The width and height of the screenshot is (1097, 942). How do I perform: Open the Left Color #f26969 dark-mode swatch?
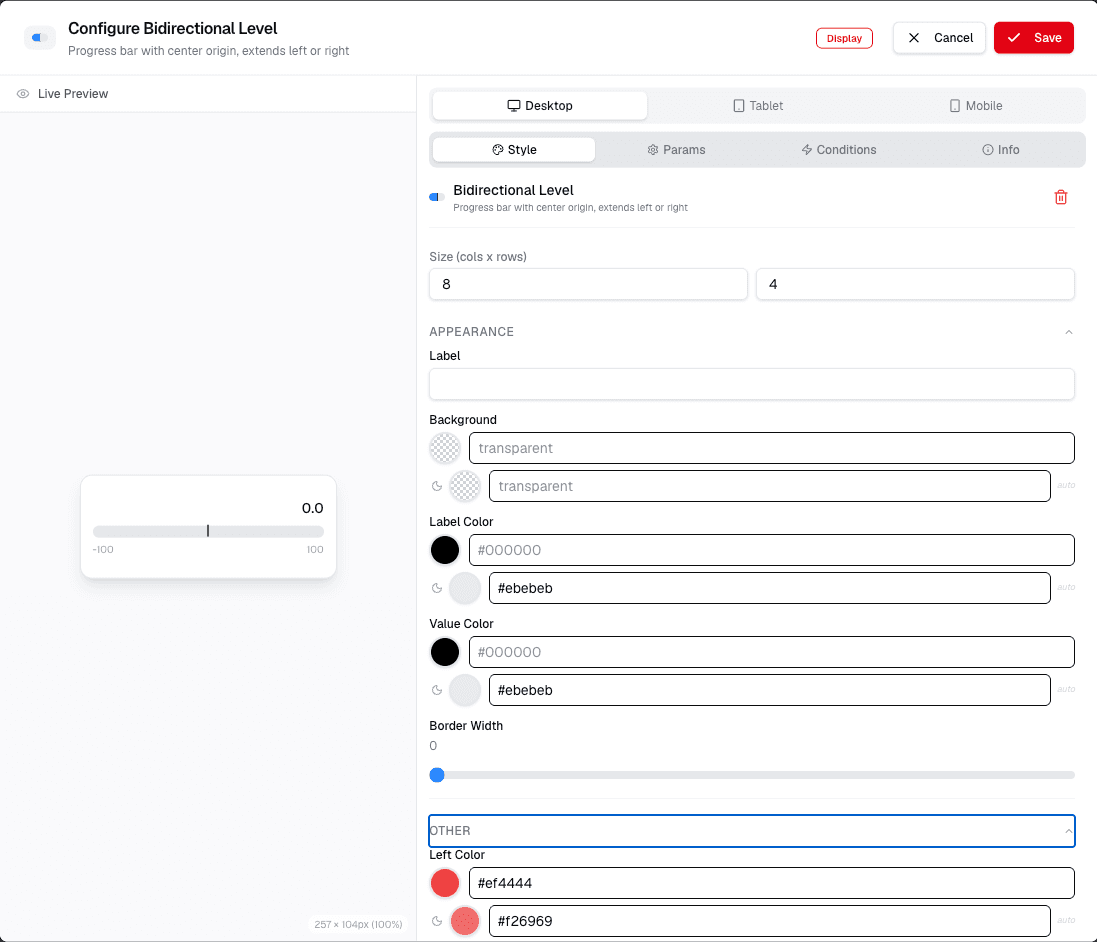465,922
